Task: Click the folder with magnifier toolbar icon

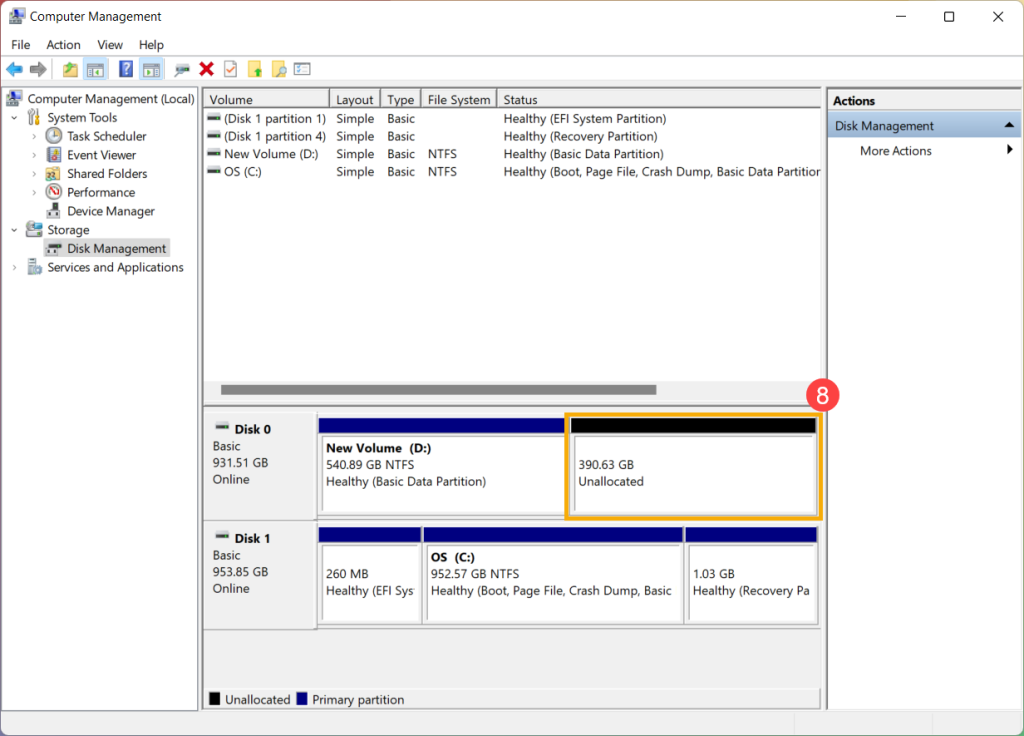Action: [279, 69]
